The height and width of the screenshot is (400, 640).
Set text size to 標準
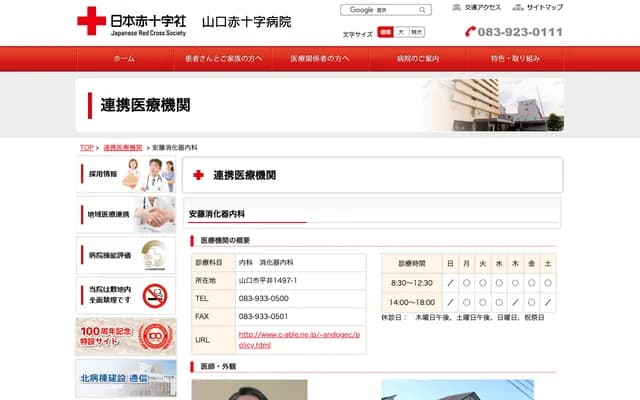point(386,32)
